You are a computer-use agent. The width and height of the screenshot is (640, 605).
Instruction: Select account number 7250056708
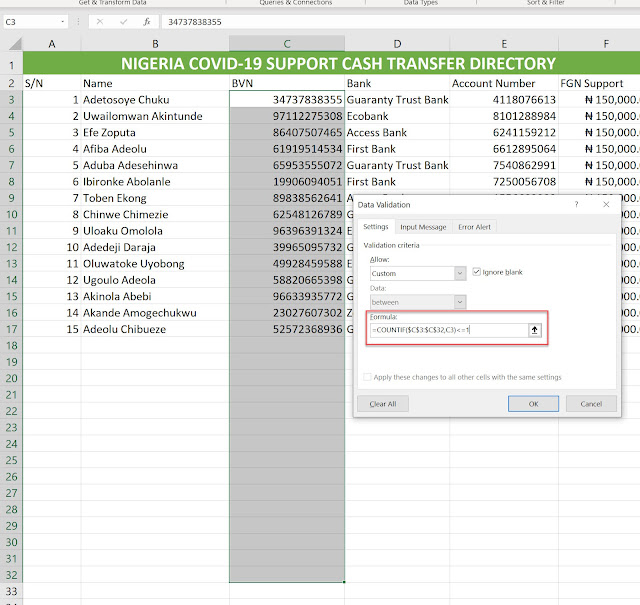(x=504, y=181)
